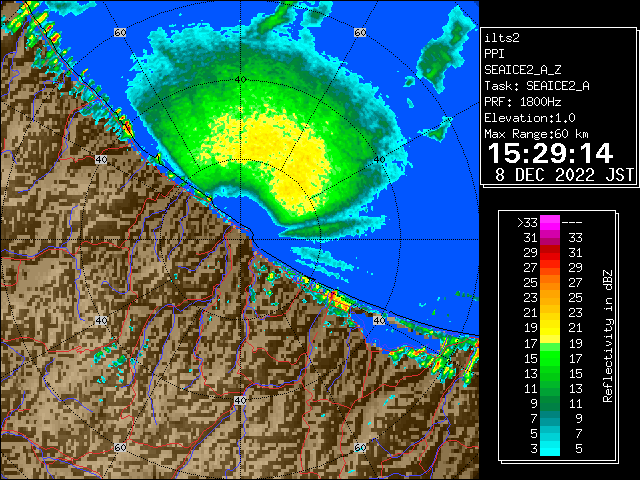Click the 60 km label at the lower-left ring

tap(120, 447)
